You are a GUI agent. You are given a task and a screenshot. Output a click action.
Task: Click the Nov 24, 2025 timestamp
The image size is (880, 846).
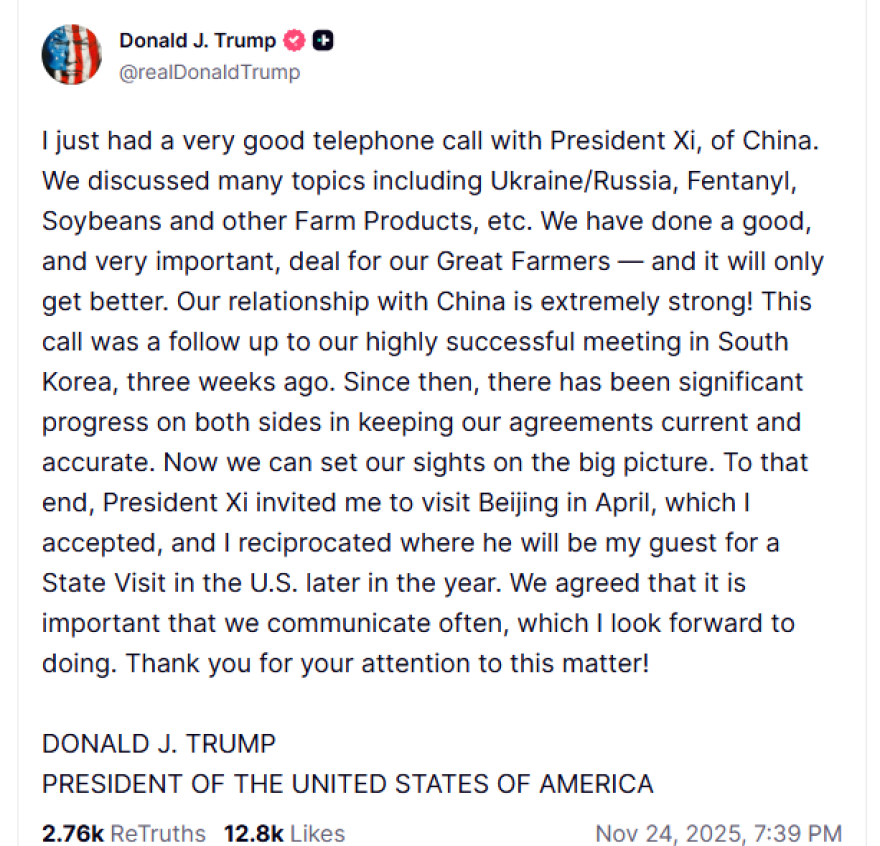click(718, 833)
